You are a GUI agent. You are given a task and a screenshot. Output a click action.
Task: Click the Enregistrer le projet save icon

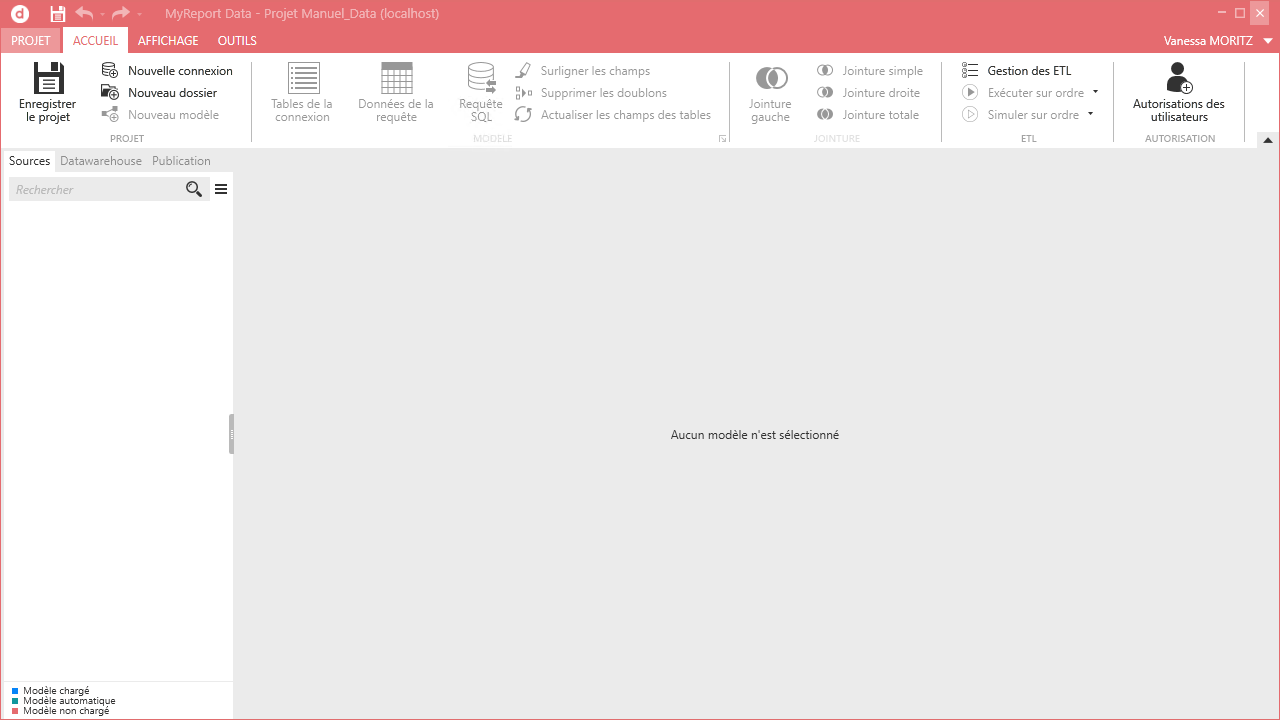(x=47, y=79)
